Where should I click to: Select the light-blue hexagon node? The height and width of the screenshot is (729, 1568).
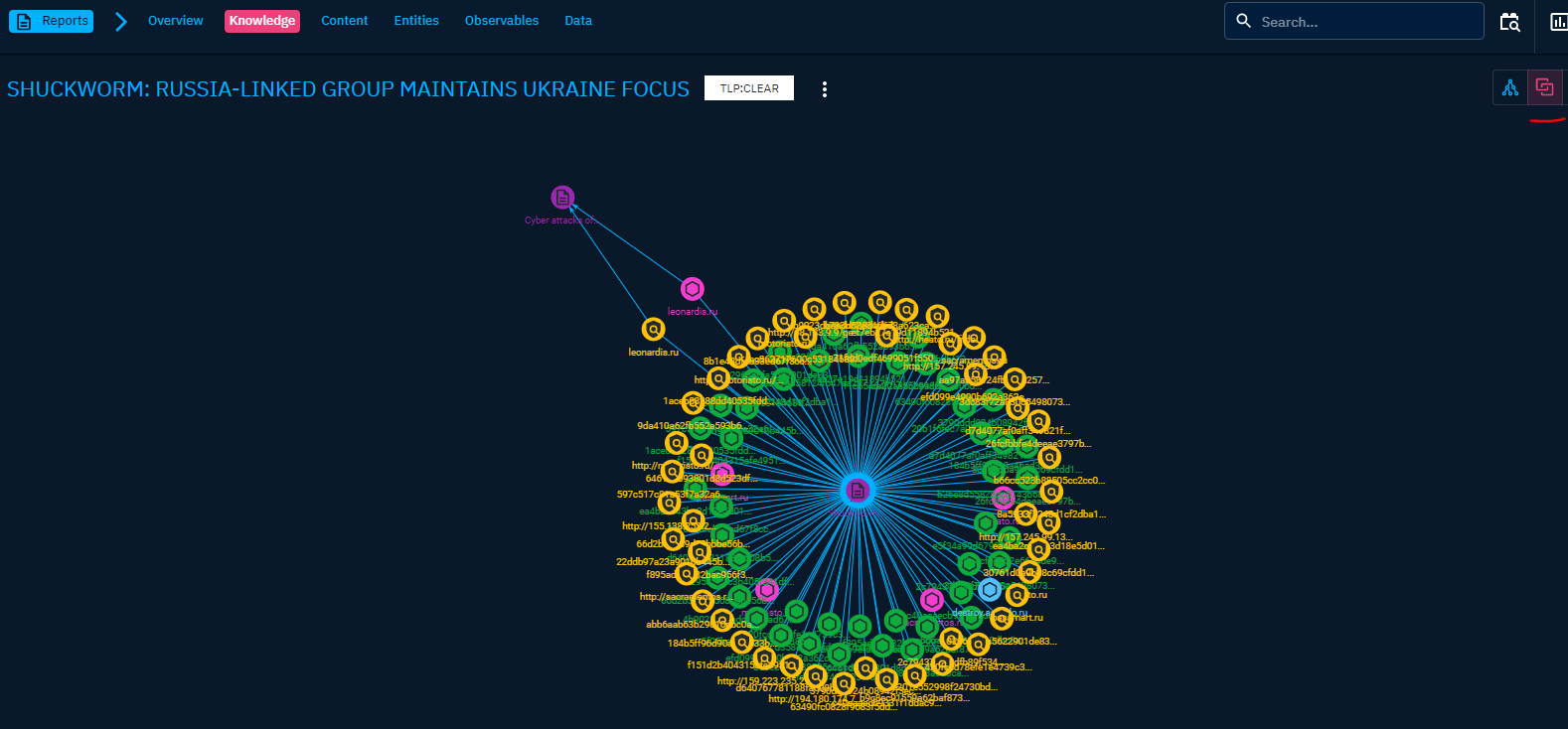coord(989,590)
